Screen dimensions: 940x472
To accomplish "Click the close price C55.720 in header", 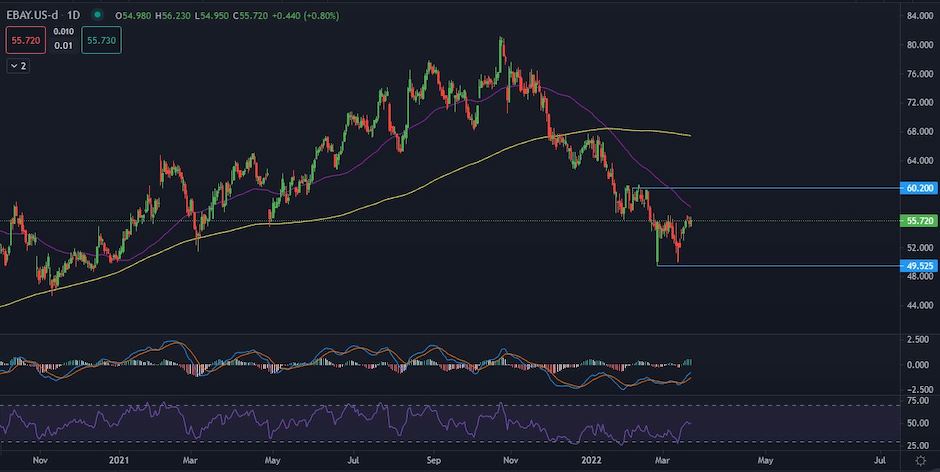I will (249, 16).
